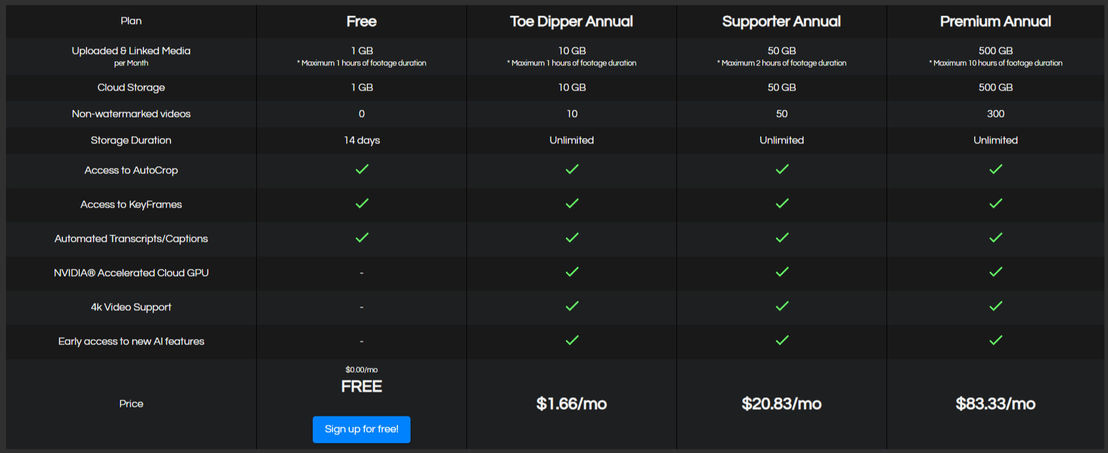
Task: Click Automated Transcripts checkmark in Premium column
Action: click(995, 237)
